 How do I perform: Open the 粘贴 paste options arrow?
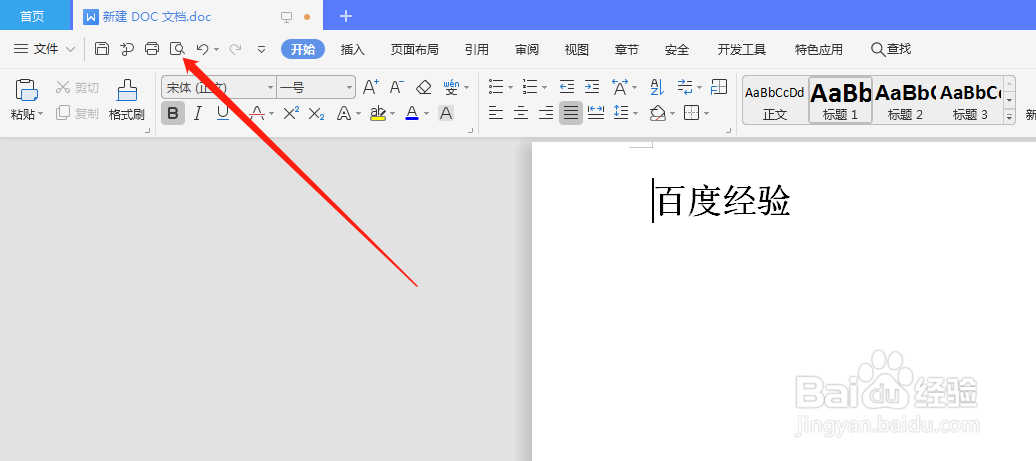(x=40, y=114)
